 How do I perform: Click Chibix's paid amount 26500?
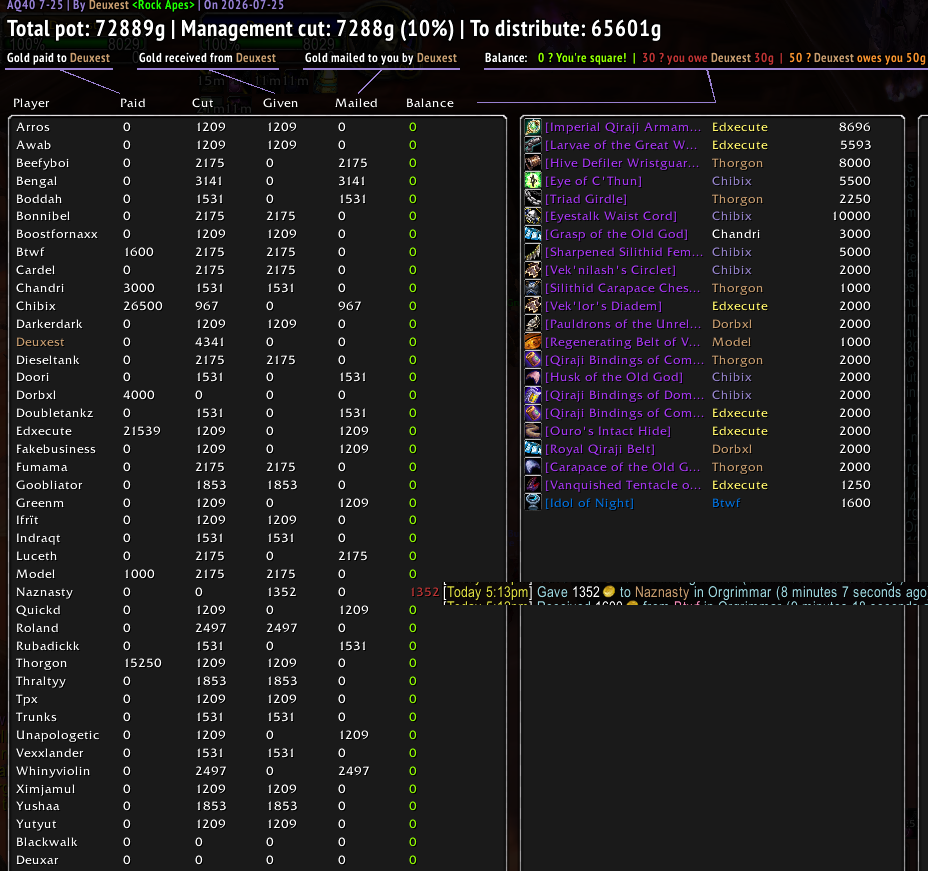click(x=143, y=306)
